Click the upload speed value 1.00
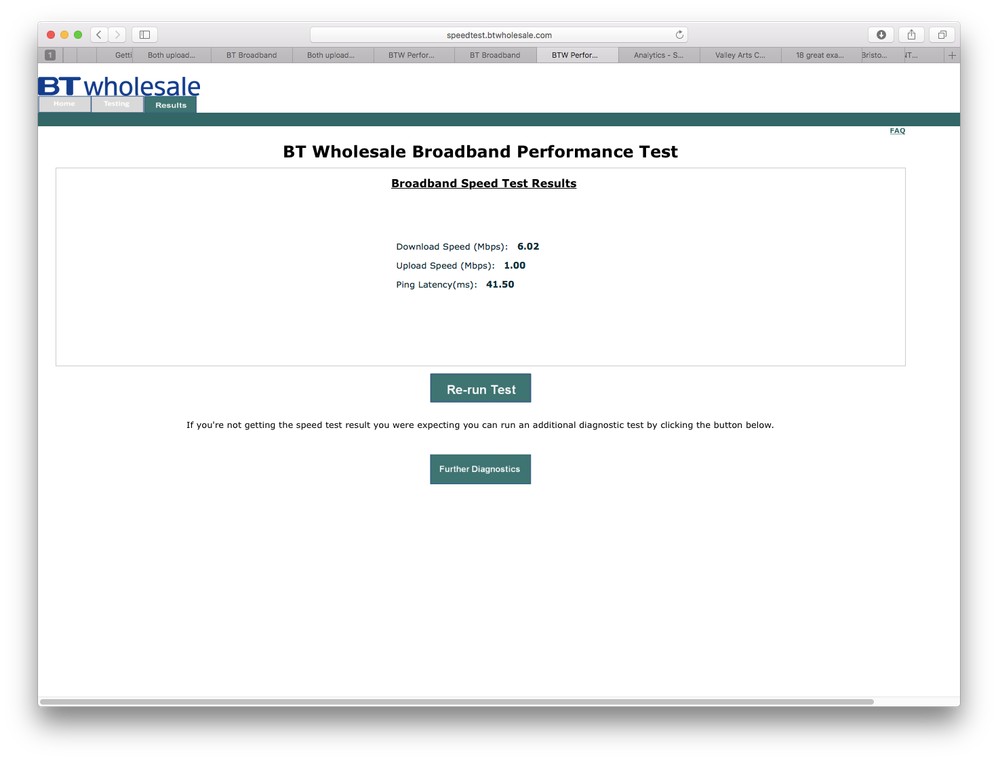This screenshot has width=998, height=761. click(515, 265)
